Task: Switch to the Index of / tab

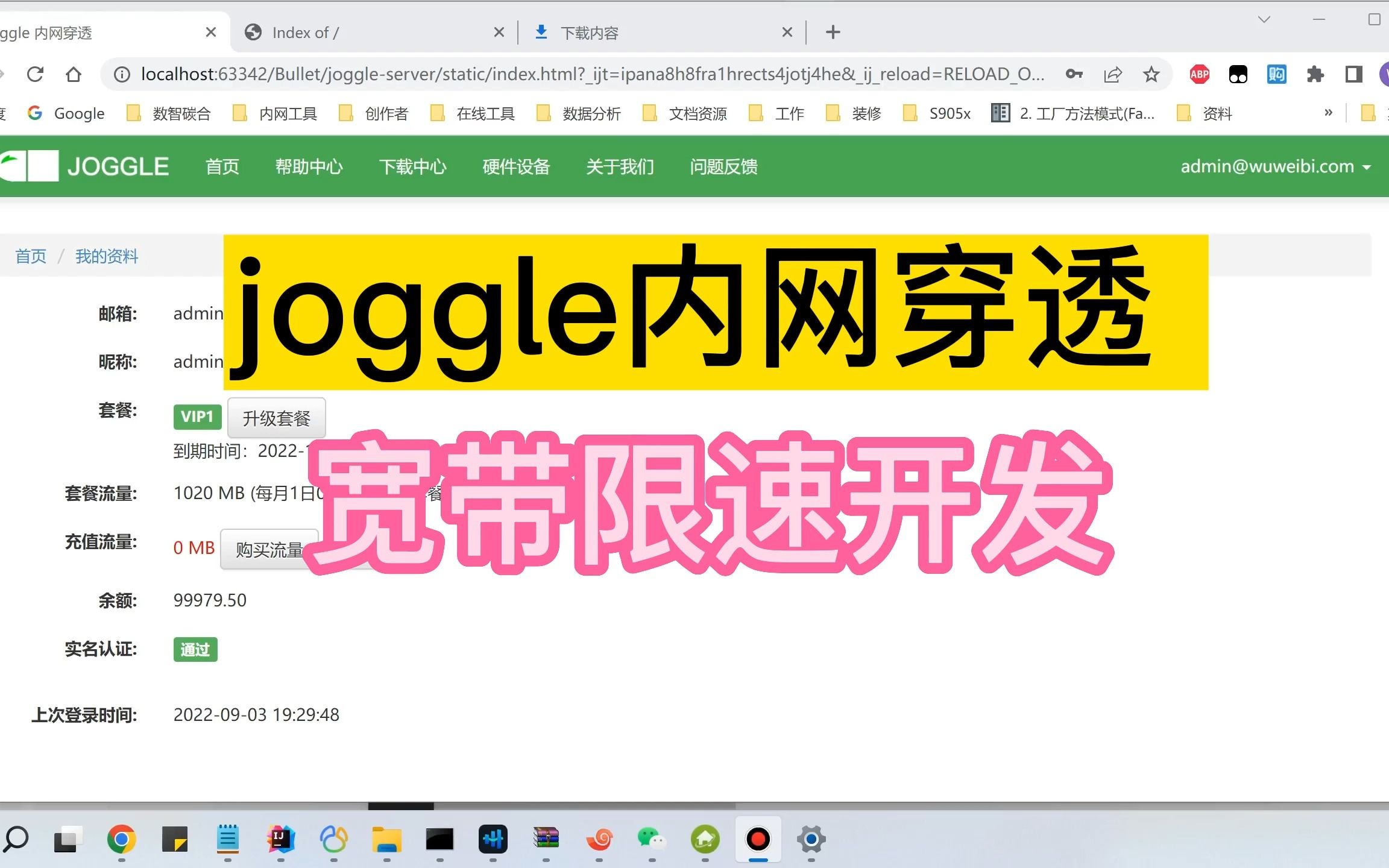Action: click(x=374, y=33)
